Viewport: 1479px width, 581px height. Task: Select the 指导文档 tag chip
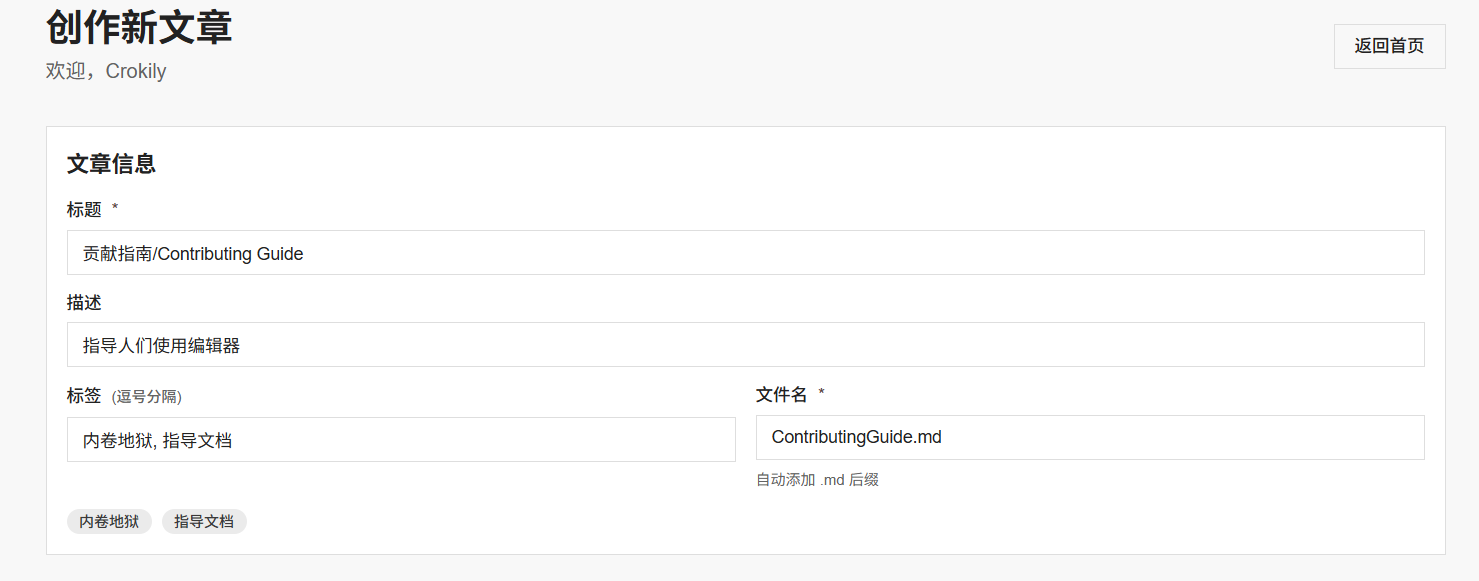[x=204, y=521]
